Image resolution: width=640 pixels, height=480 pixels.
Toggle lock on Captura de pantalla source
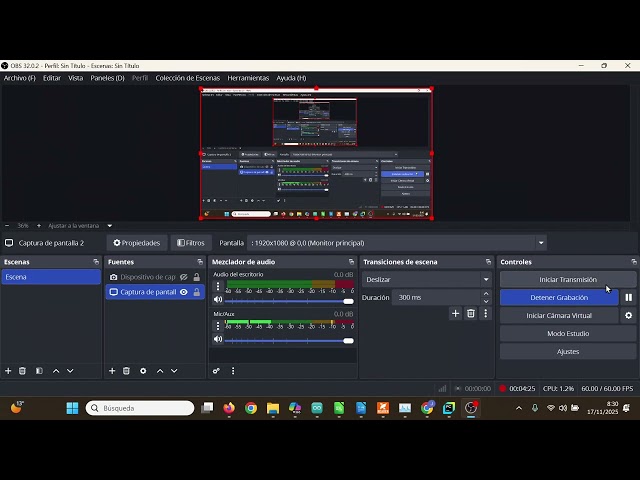(x=197, y=292)
